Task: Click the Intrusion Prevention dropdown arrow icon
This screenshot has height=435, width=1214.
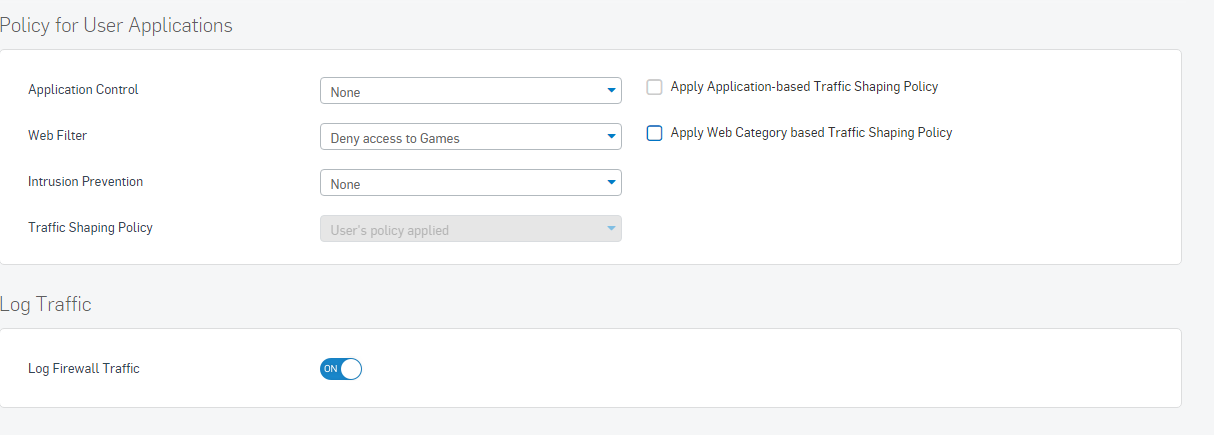Action: 611,183
